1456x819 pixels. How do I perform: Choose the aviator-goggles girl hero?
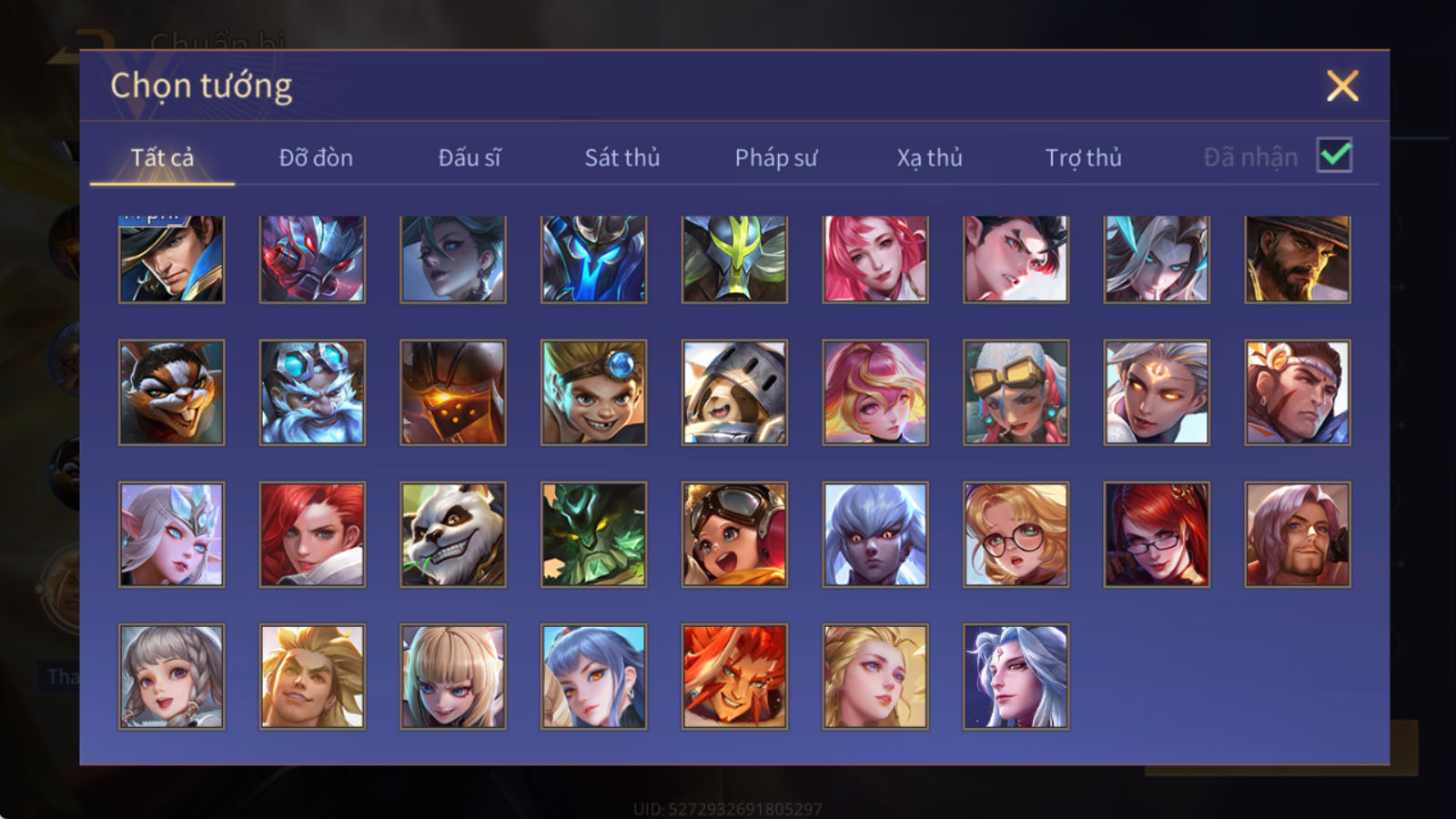[x=734, y=534]
